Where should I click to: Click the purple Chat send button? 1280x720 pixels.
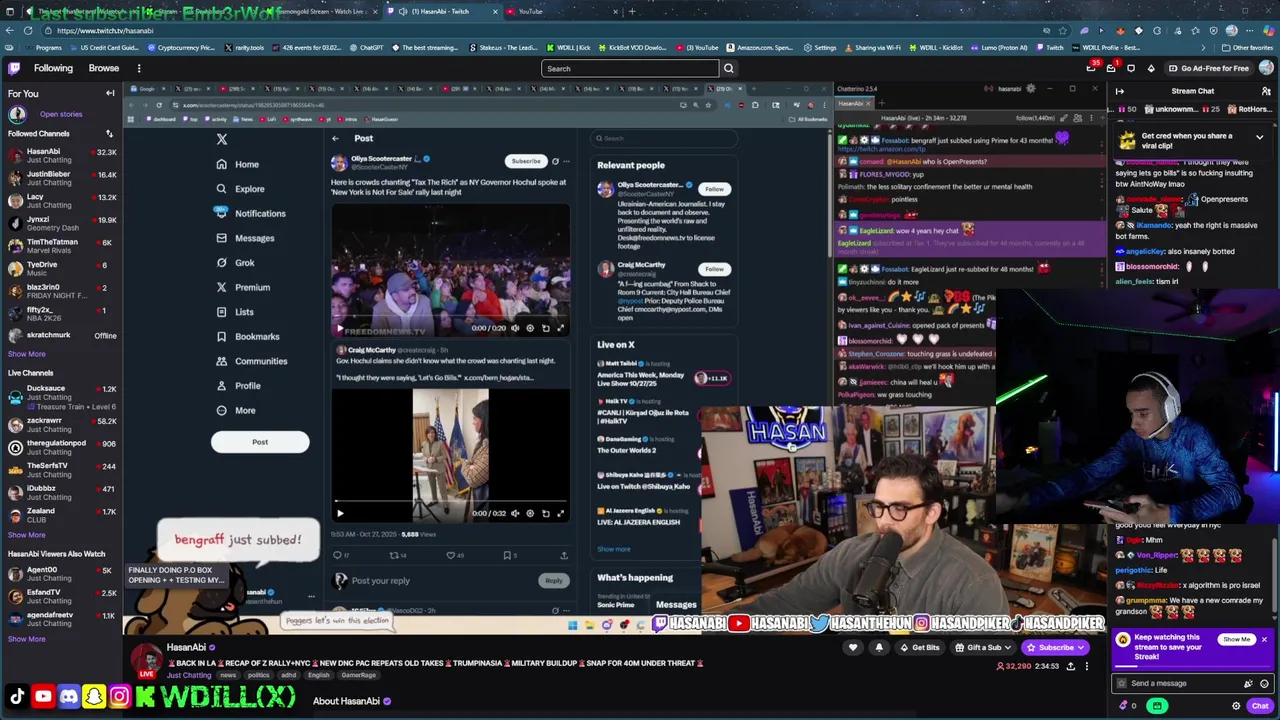pyautogui.click(x=1260, y=706)
